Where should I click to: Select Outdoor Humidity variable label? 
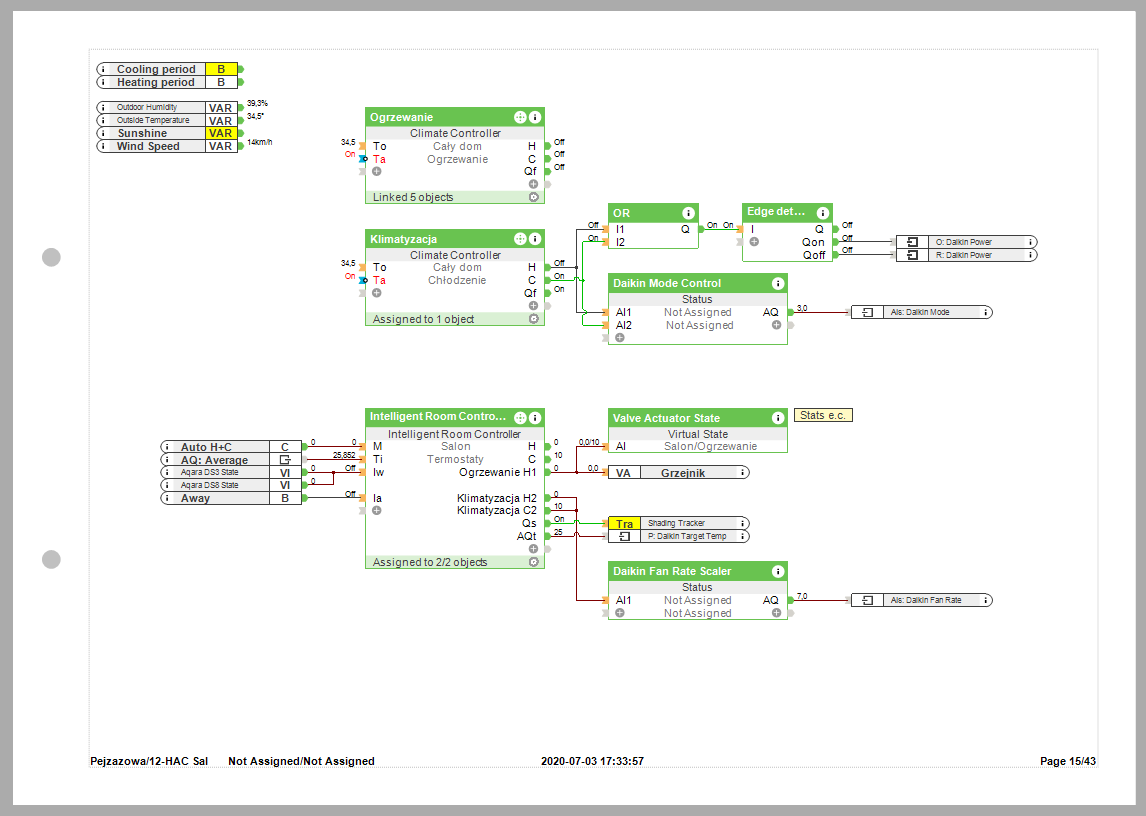[147, 107]
